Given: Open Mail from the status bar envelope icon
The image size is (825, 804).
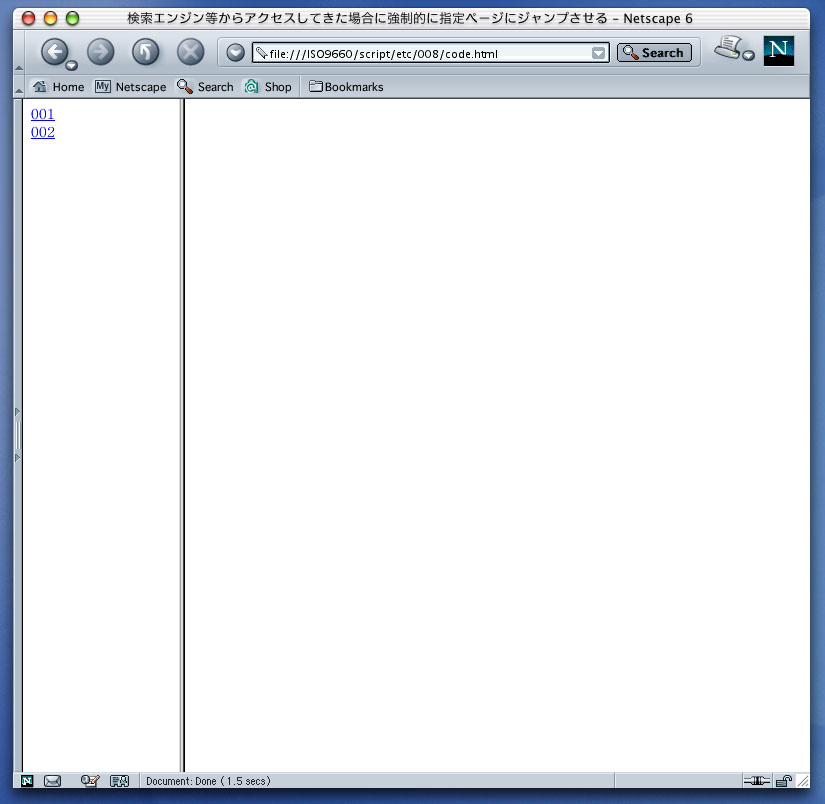Looking at the screenshot, I should pyautogui.click(x=52, y=781).
